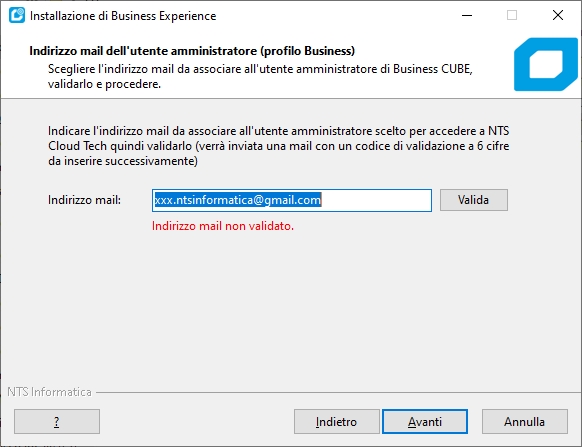Click the "NTS Informatica" footer label

click(49, 392)
